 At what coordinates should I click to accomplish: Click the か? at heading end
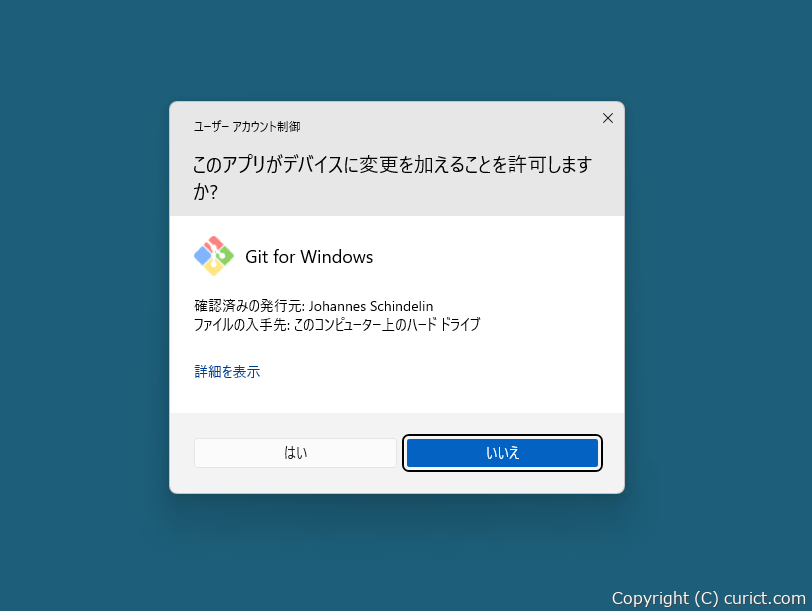pos(206,192)
